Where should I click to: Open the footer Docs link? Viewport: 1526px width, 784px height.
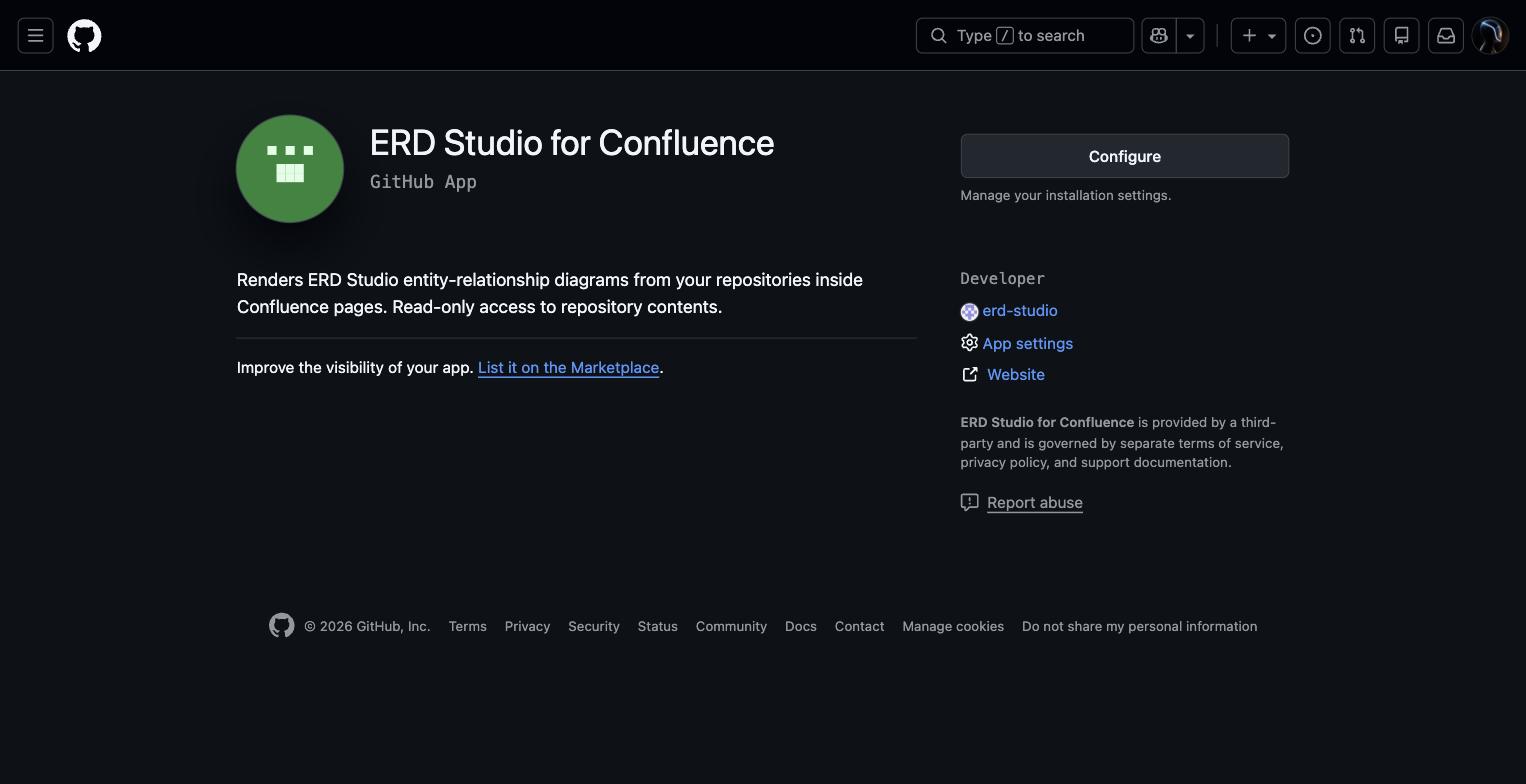point(801,626)
